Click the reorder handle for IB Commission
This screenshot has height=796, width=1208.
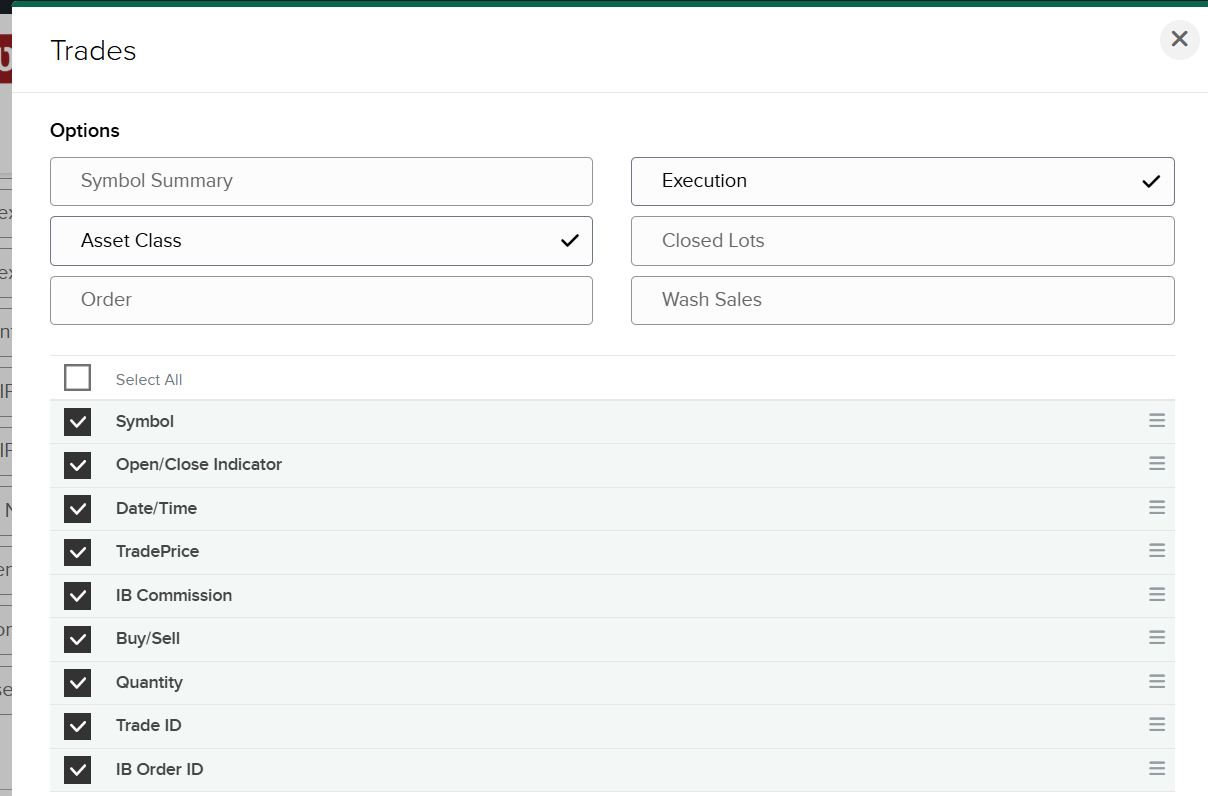(x=1157, y=595)
